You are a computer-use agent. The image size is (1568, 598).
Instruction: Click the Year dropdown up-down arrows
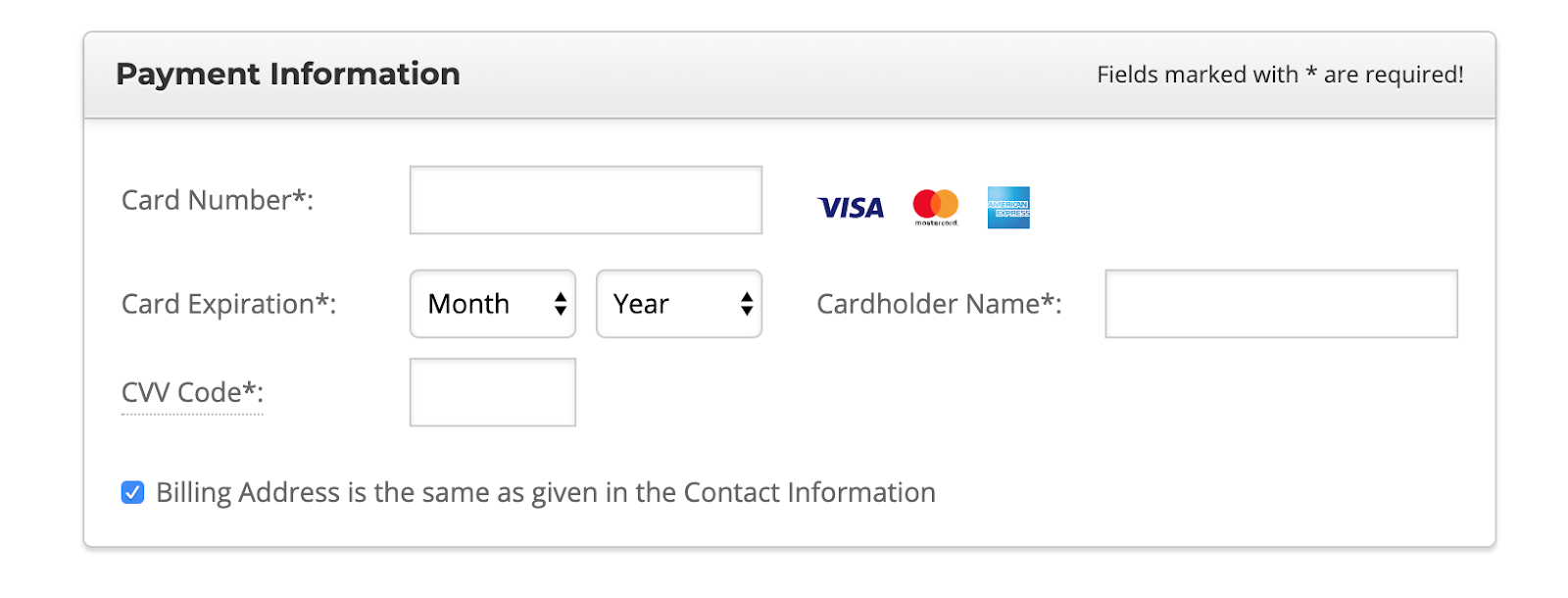[747, 304]
